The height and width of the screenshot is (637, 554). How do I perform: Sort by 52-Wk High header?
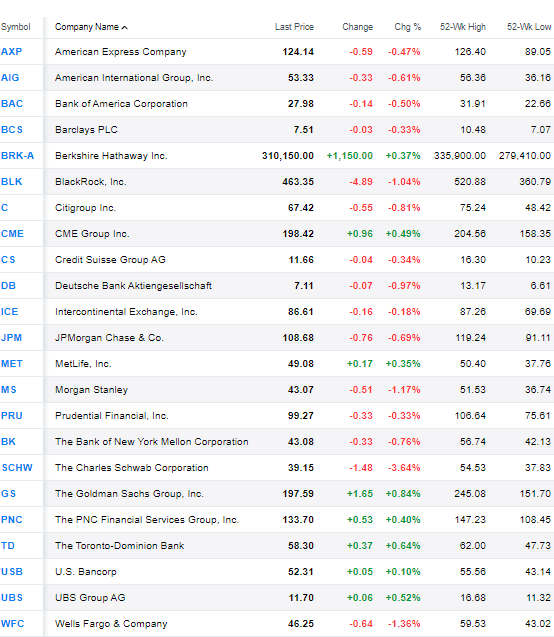pos(463,27)
